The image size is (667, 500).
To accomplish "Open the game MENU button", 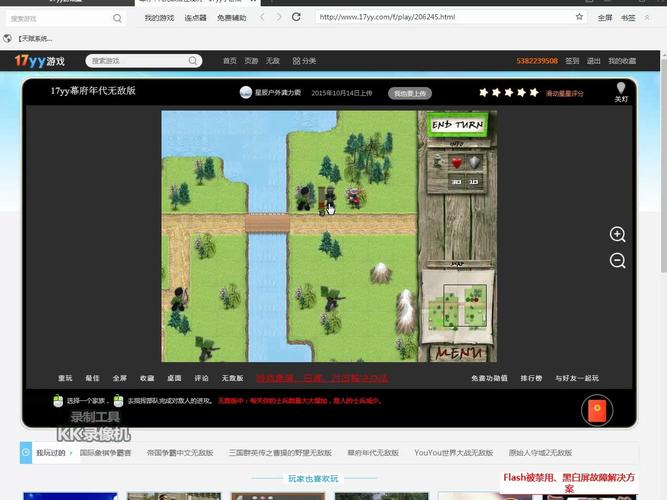I will point(459,353).
